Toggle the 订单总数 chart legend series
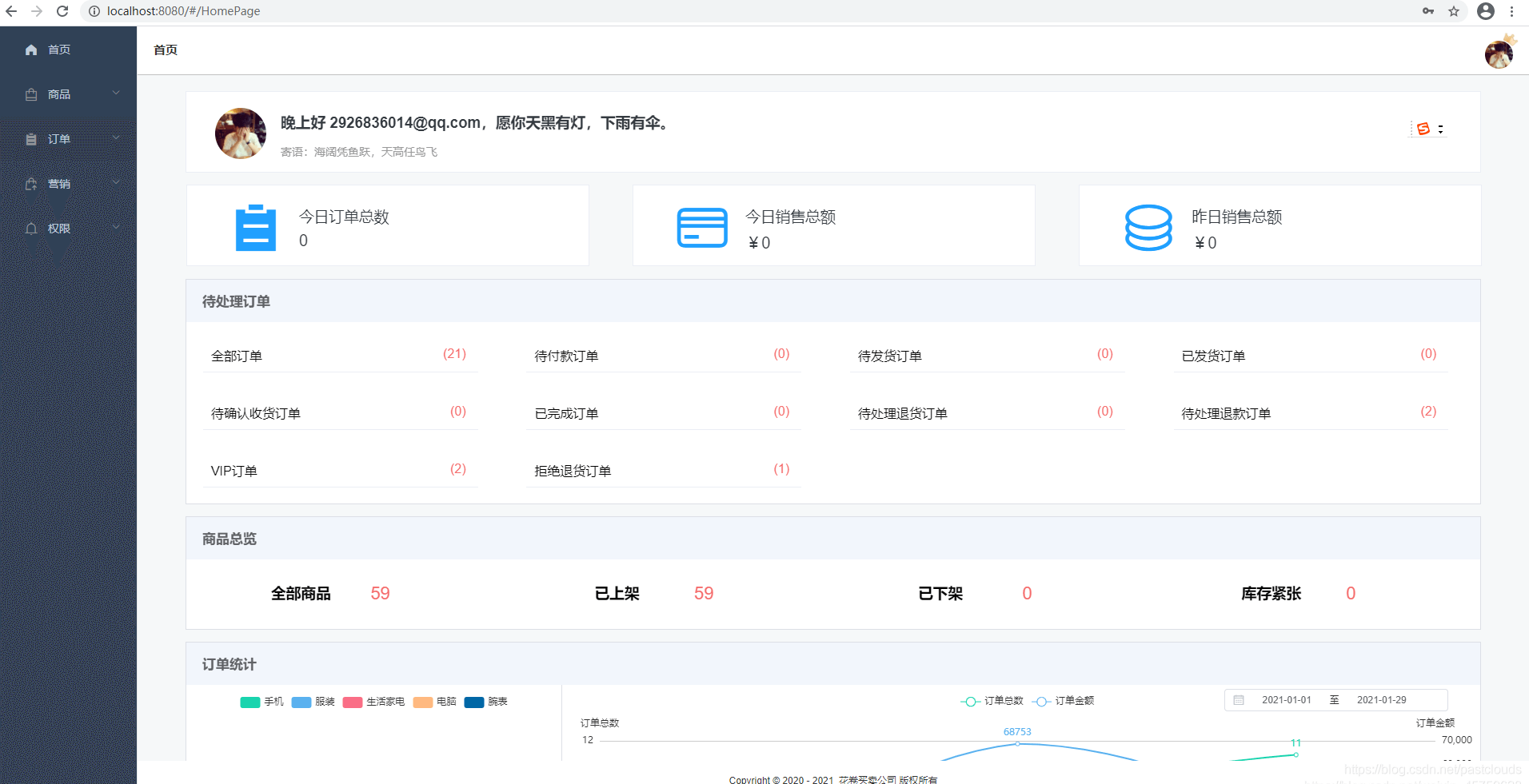This screenshot has height=784, width=1529. 992,701
